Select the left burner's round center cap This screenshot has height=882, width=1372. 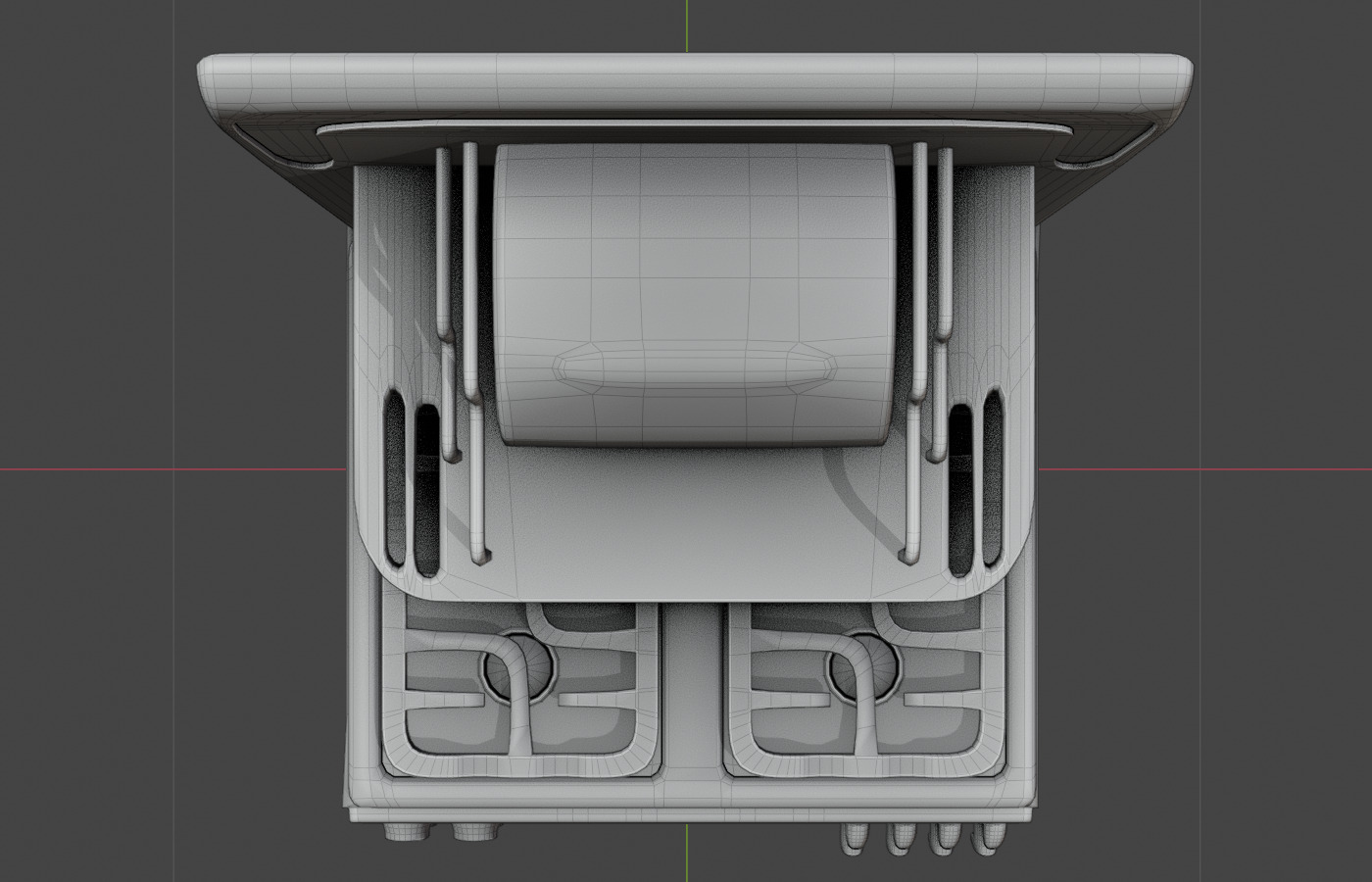[x=519, y=669]
